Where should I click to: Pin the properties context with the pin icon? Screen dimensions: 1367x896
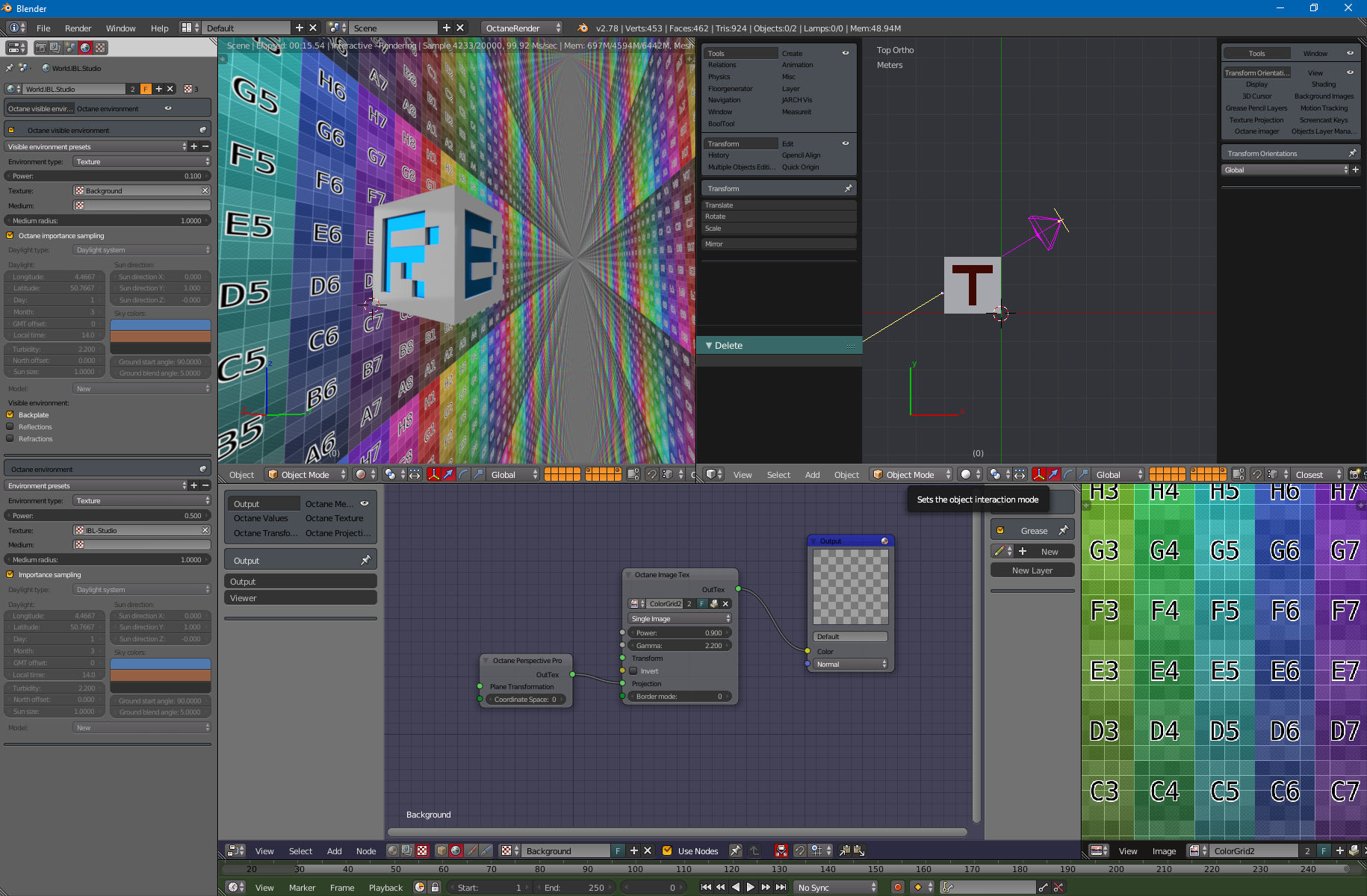[x=10, y=68]
